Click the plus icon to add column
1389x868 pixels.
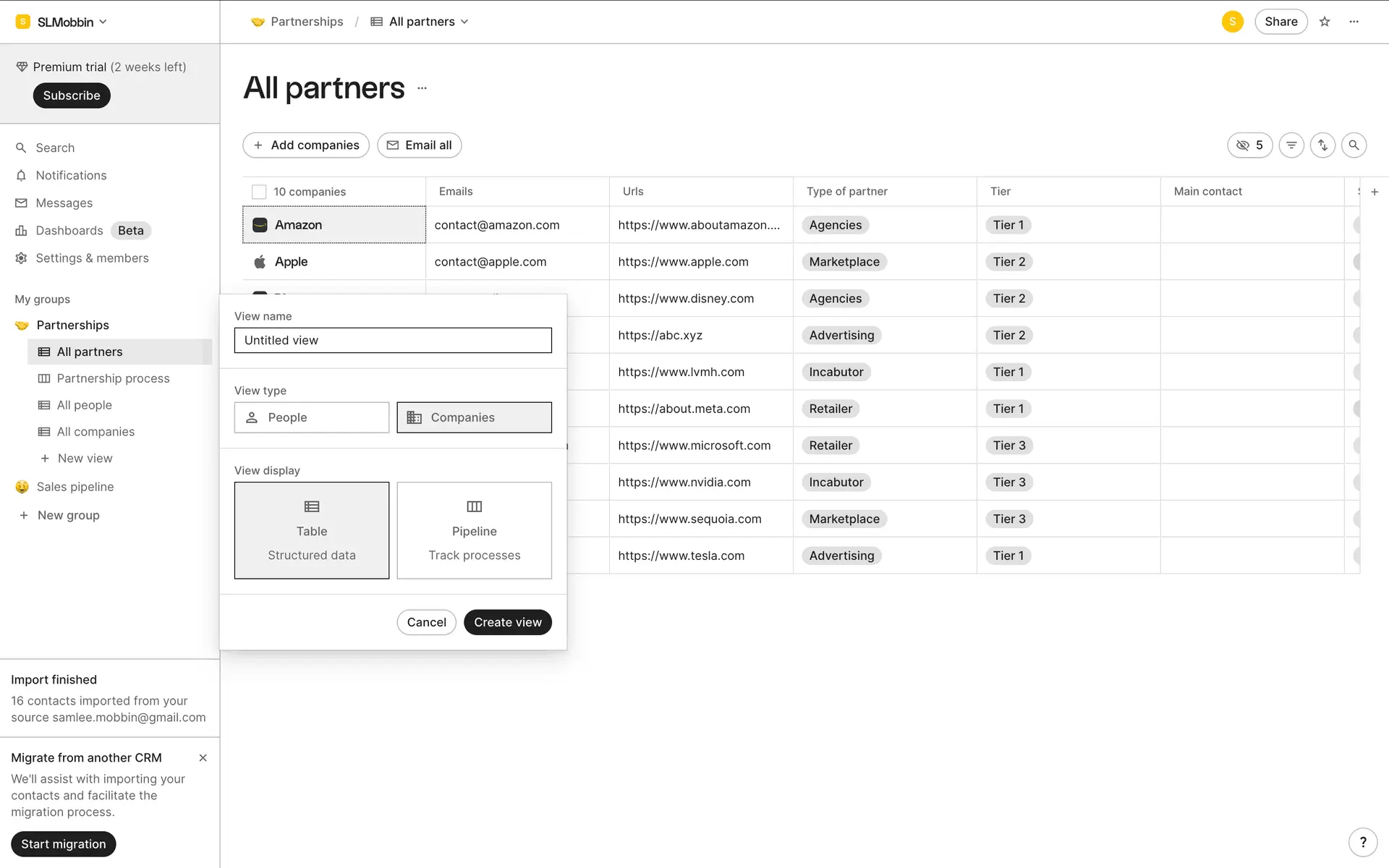click(1375, 192)
